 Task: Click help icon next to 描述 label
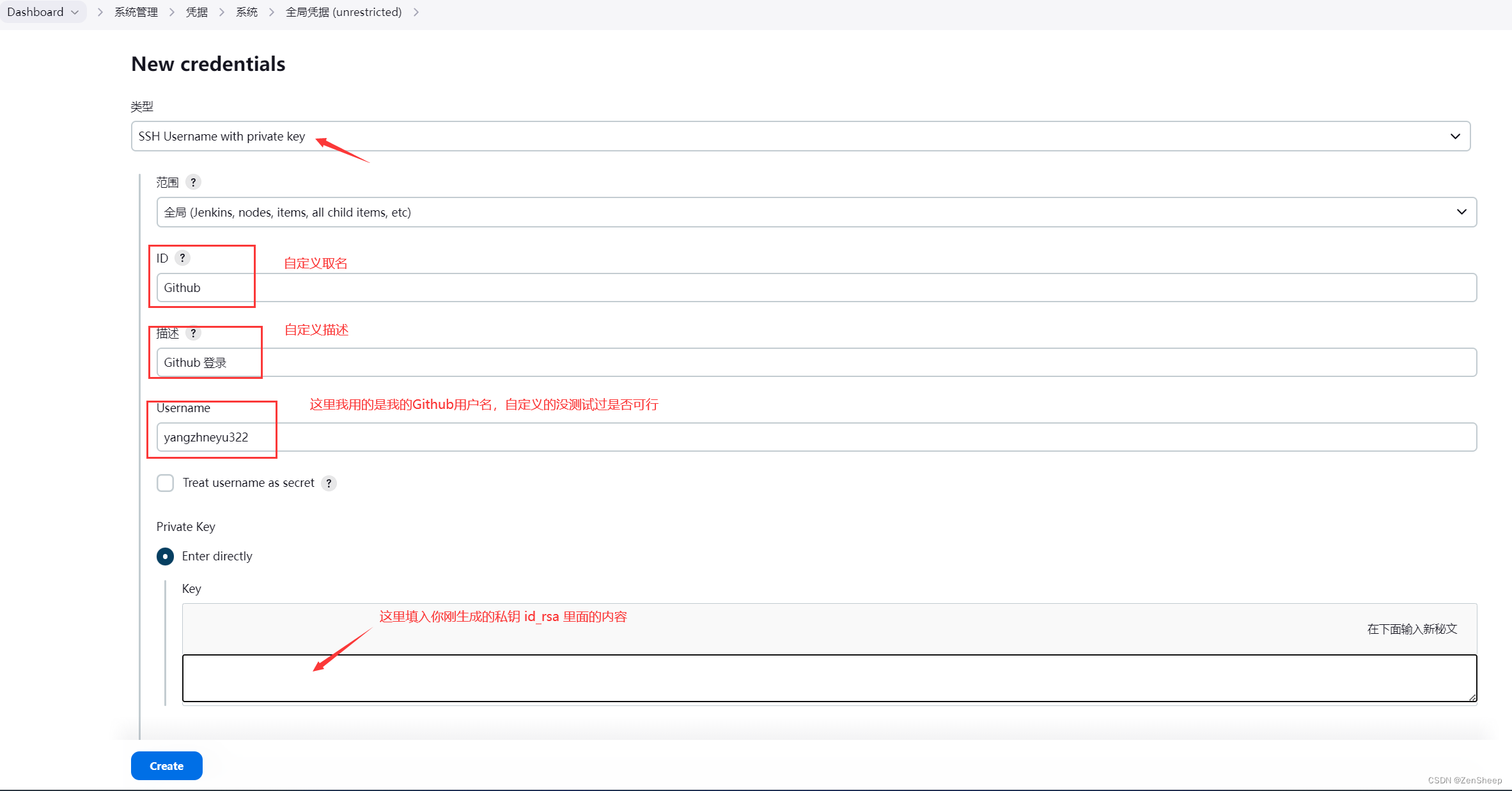click(193, 333)
